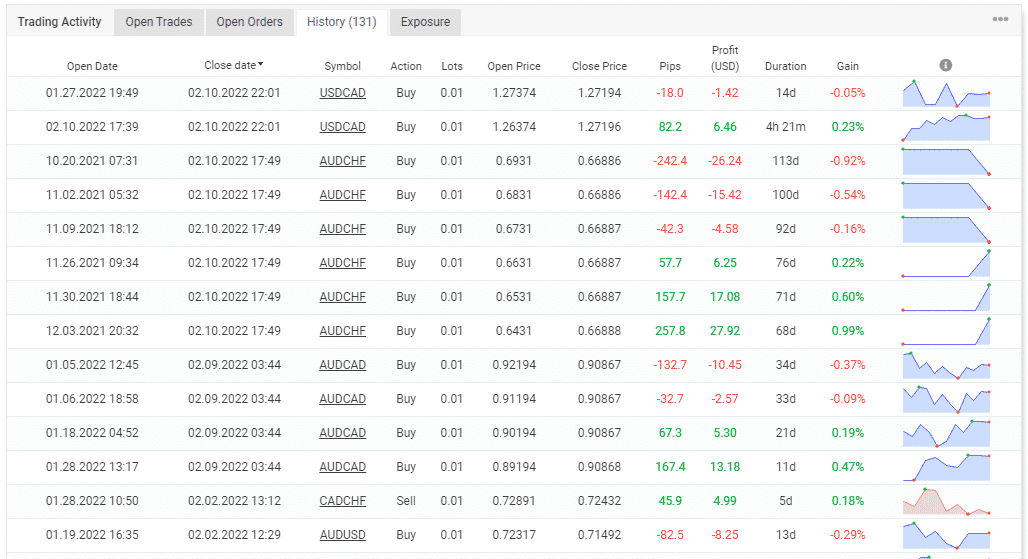Sort by Close date descending arrow
Viewport: 1028px width, 559px height.
click(260, 64)
